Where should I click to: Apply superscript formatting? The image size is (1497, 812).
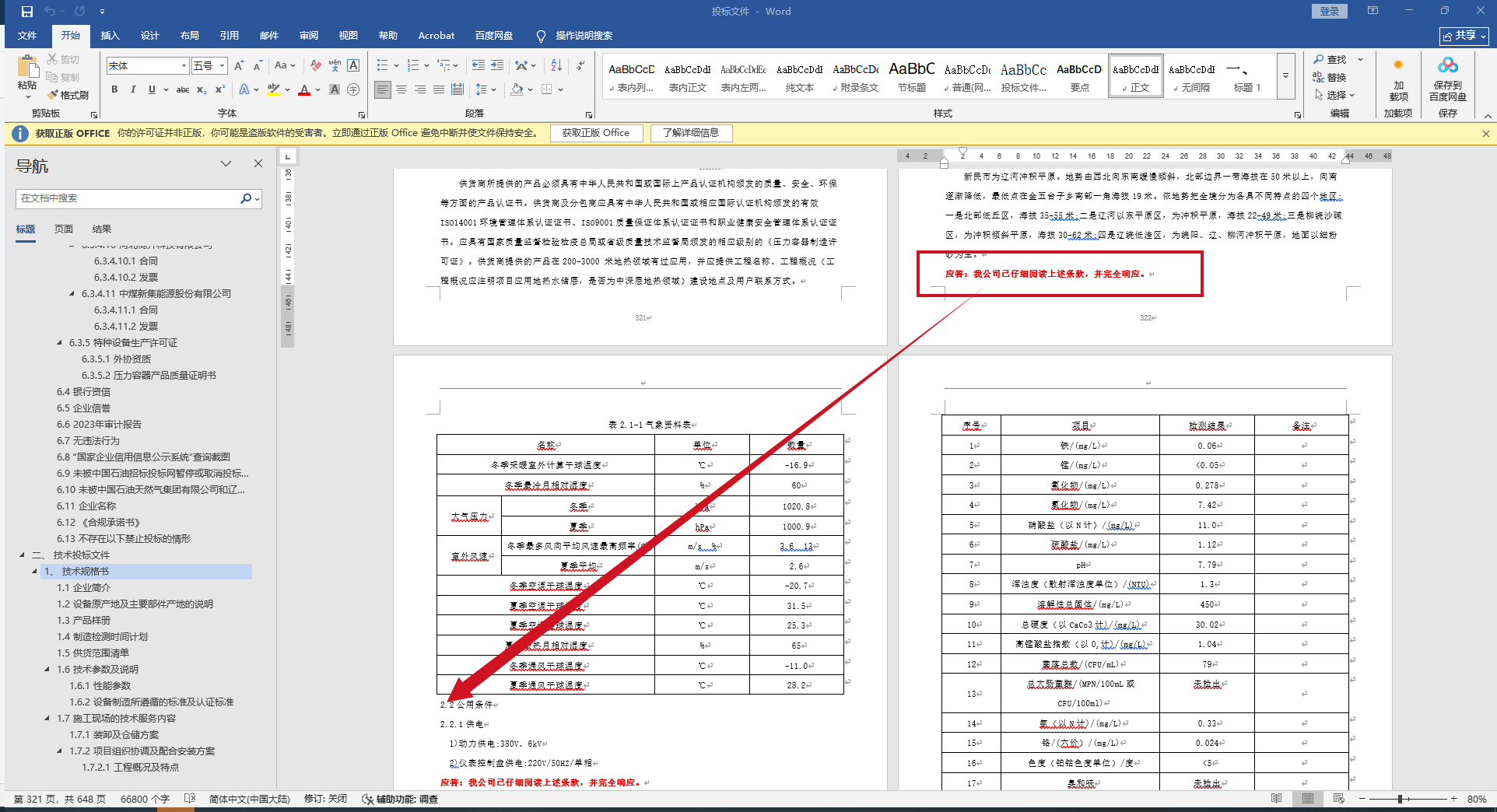pyautogui.click(x=220, y=89)
